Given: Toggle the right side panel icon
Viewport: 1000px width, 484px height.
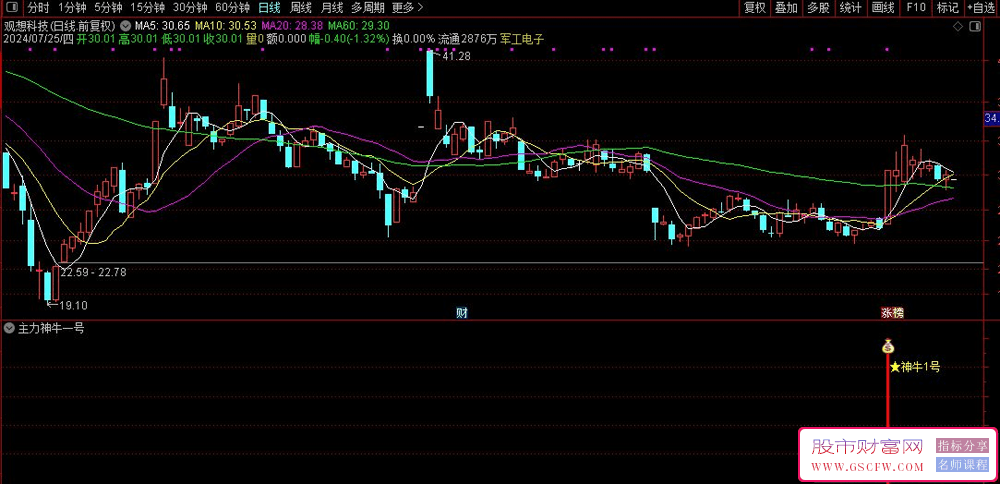Looking at the screenshot, I should pyautogui.click(x=974, y=26).
